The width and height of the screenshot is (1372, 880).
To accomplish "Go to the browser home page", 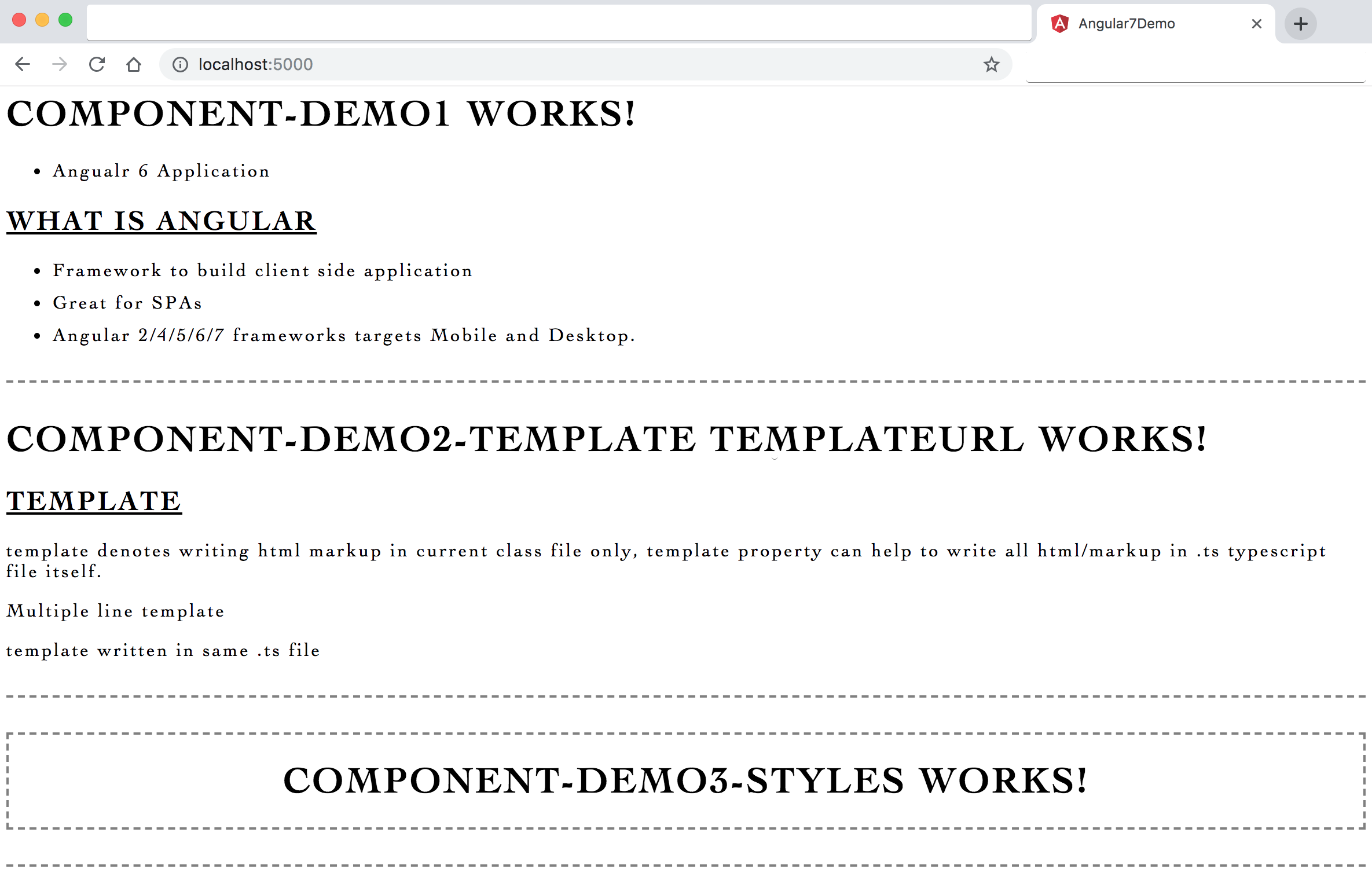I will [x=134, y=64].
